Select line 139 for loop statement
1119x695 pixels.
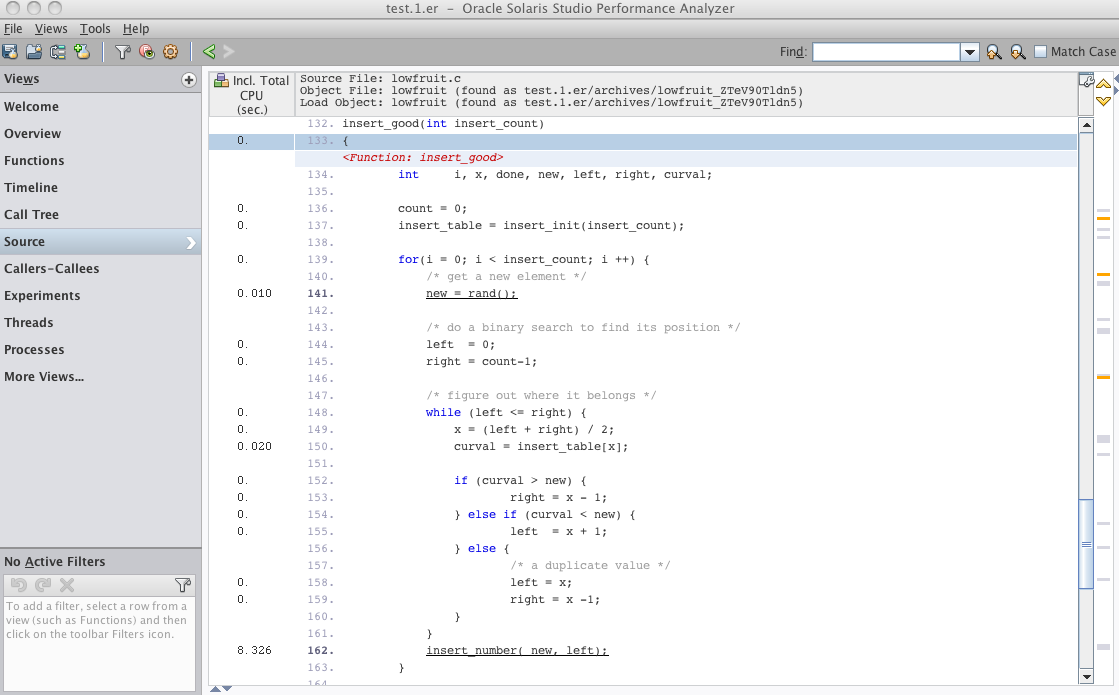point(642,260)
